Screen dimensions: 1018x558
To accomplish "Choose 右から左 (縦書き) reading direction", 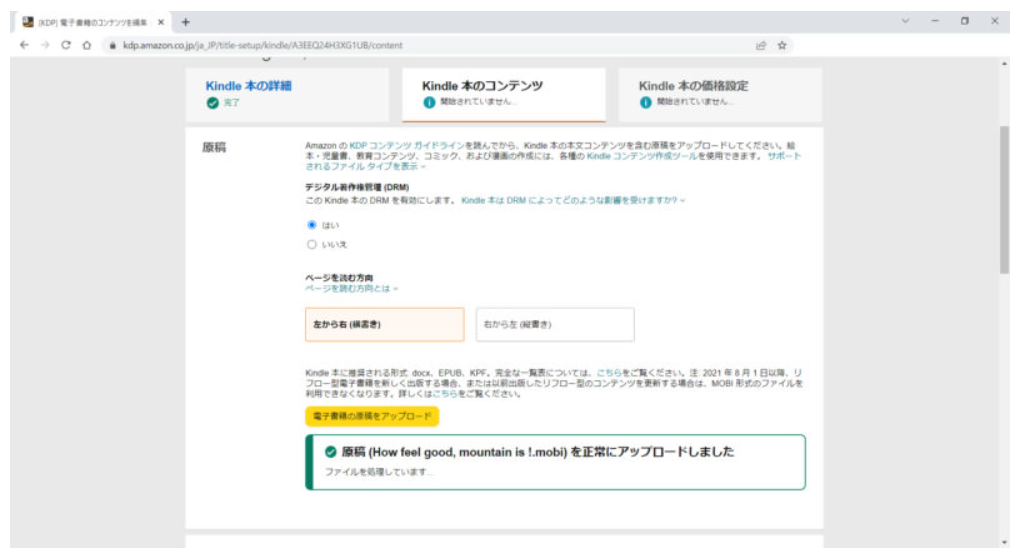I will [555, 324].
